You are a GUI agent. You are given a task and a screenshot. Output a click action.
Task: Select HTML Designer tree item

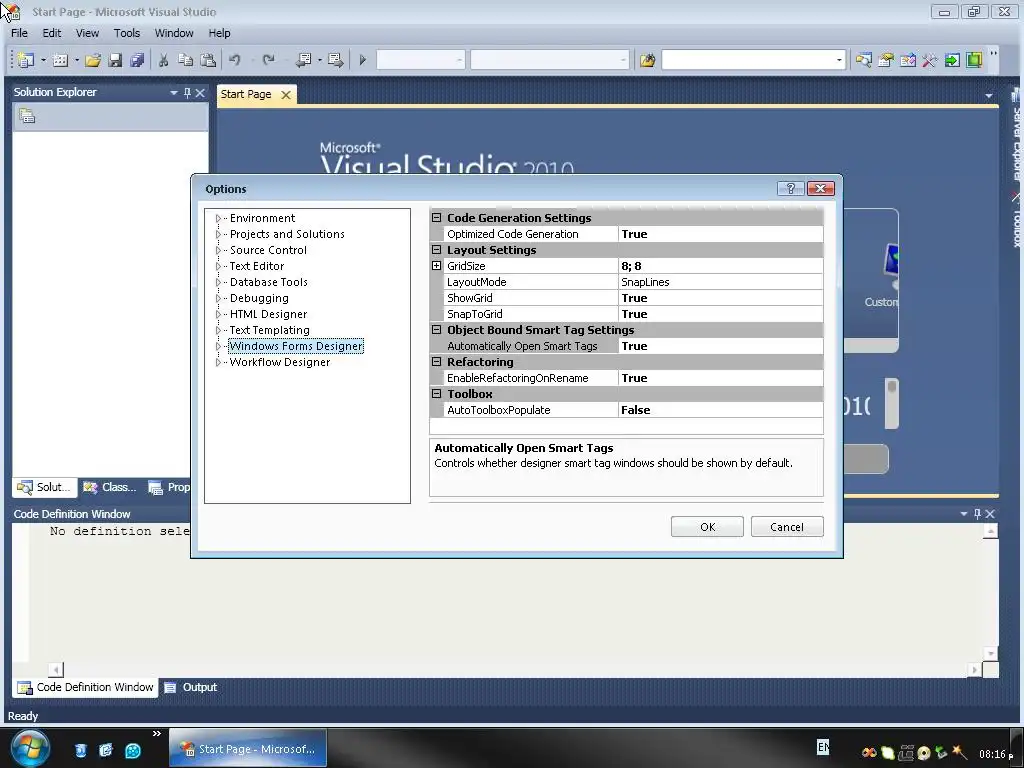(x=268, y=314)
